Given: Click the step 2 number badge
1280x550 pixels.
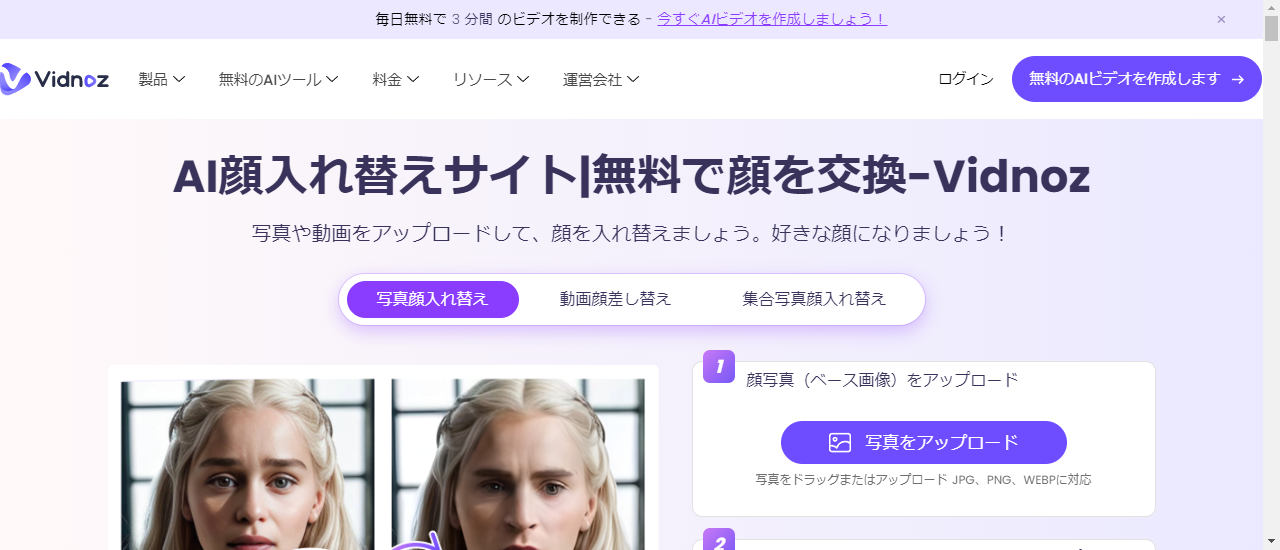Looking at the screenshot, I should pyautogui.click(x=719, y=540).
